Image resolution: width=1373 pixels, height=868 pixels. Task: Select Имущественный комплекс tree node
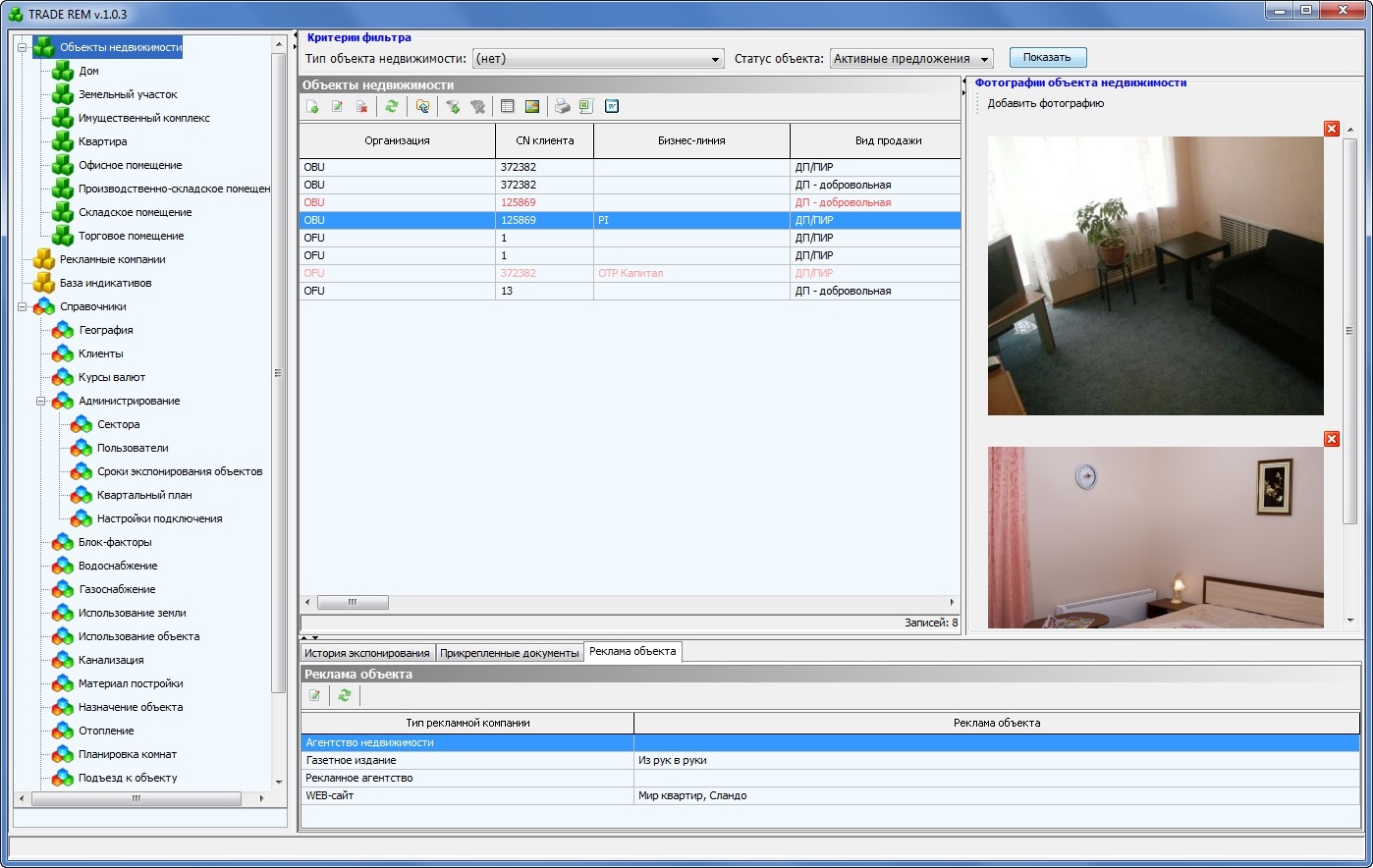point(144,118)
